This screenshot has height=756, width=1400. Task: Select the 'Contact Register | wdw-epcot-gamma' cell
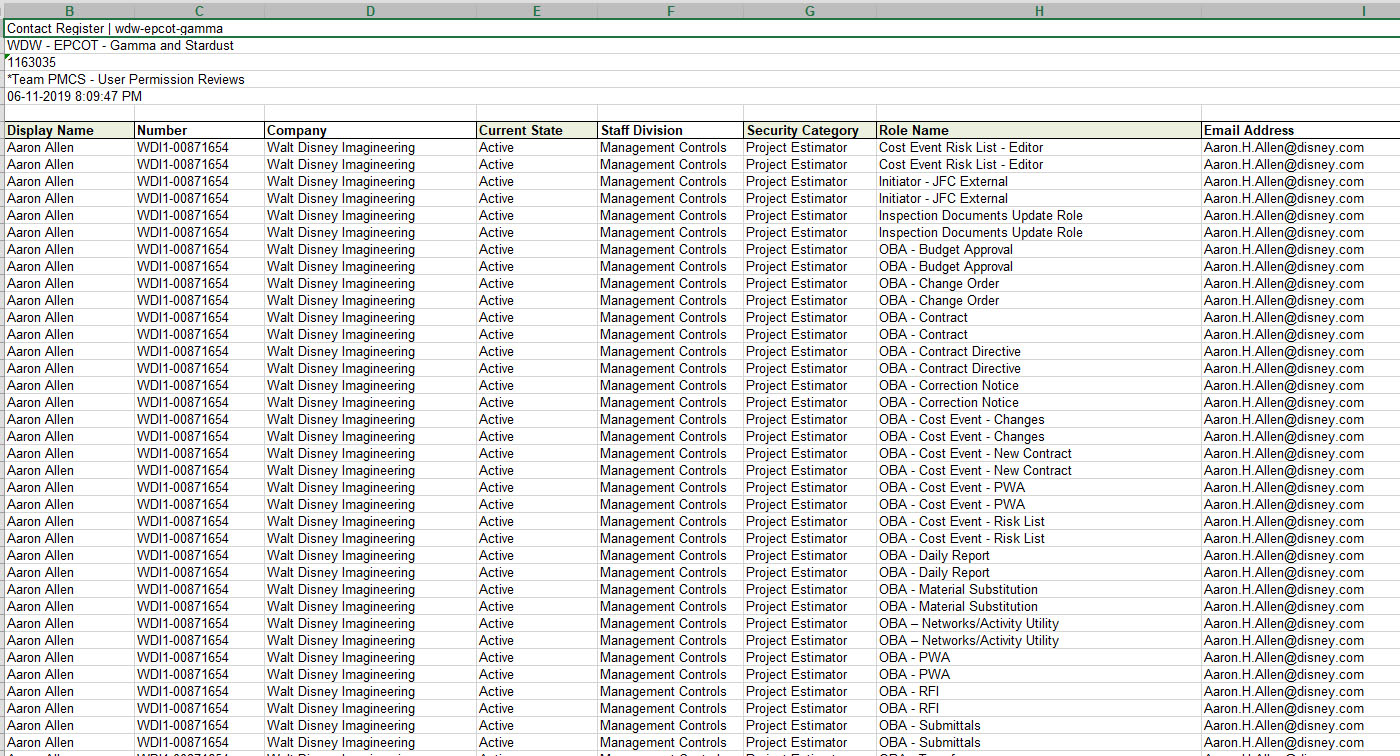115,29
